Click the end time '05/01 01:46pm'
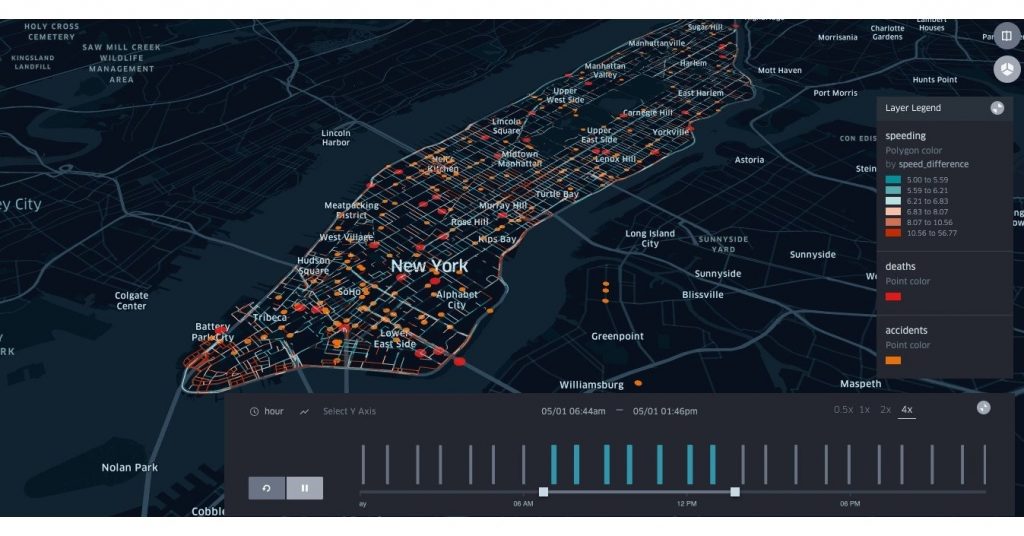The image size is (1024, 536). [x=665, y=411]
